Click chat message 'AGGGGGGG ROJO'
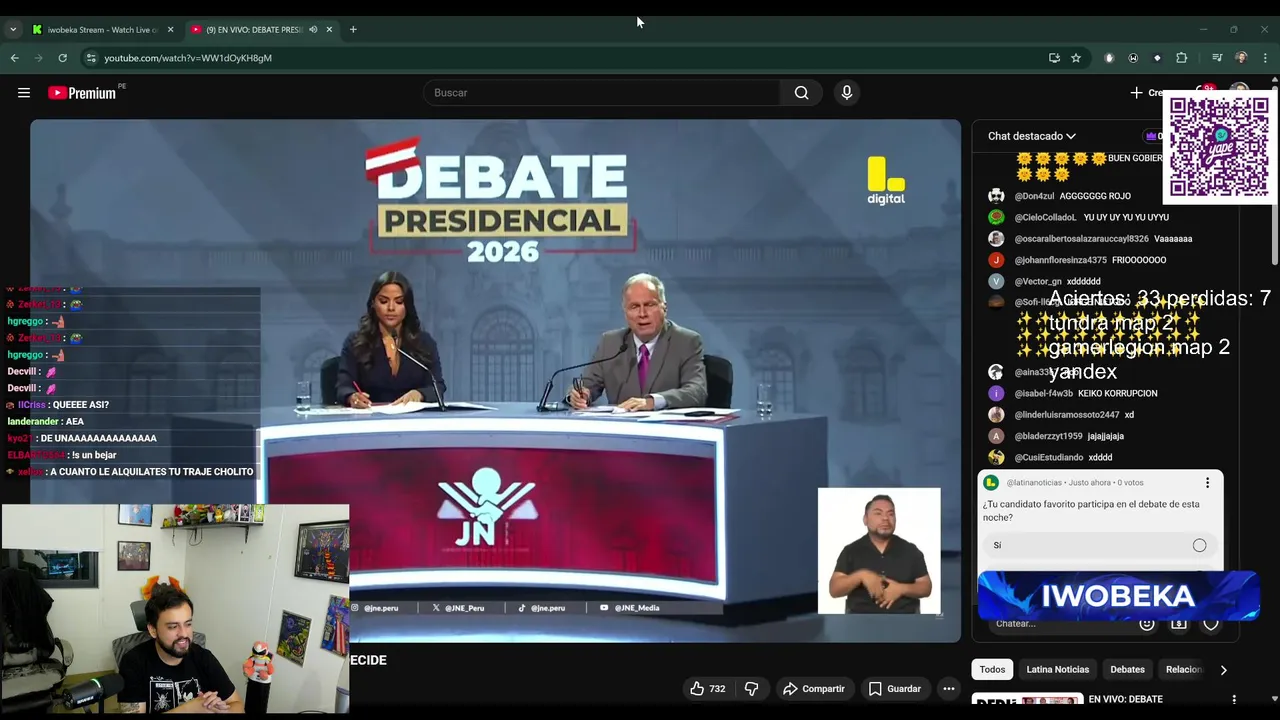This screenshot has height=720, width=1280. (1095, 196)
